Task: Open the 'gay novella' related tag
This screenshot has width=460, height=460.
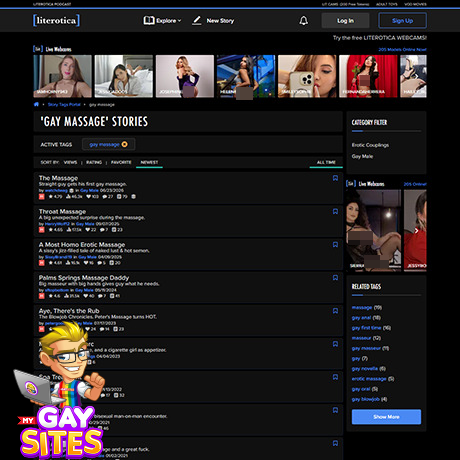Action: click(365, 369)
